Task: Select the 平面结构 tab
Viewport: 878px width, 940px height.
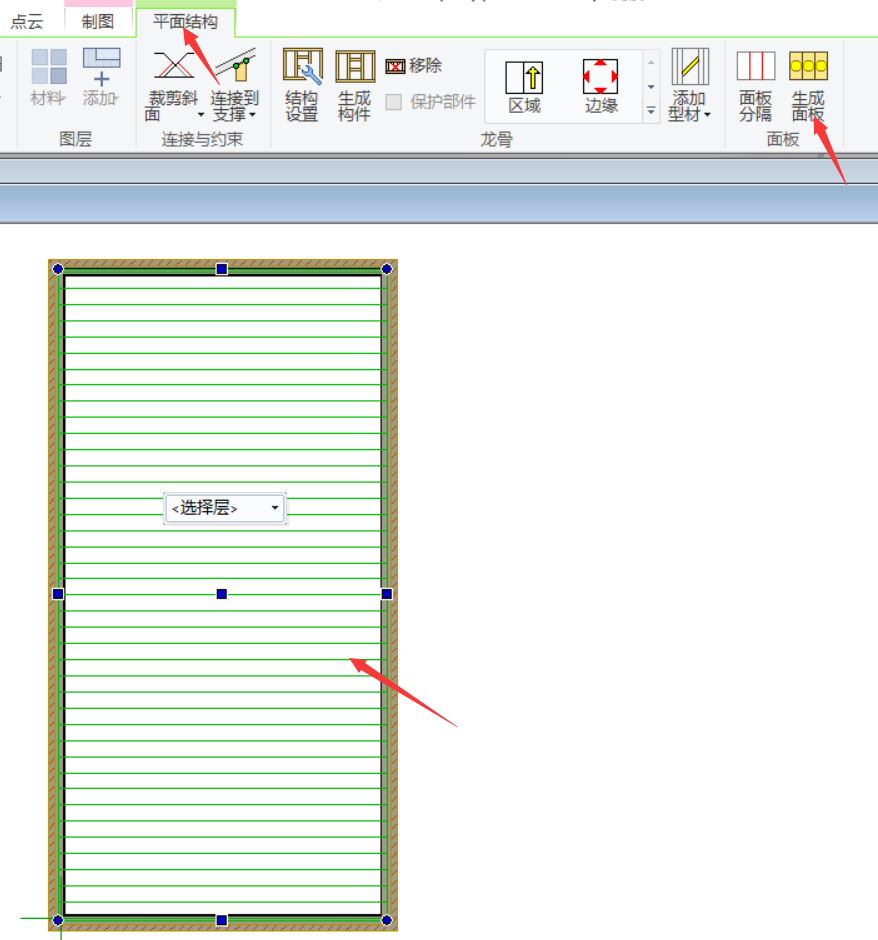Action: coord(185,22)
